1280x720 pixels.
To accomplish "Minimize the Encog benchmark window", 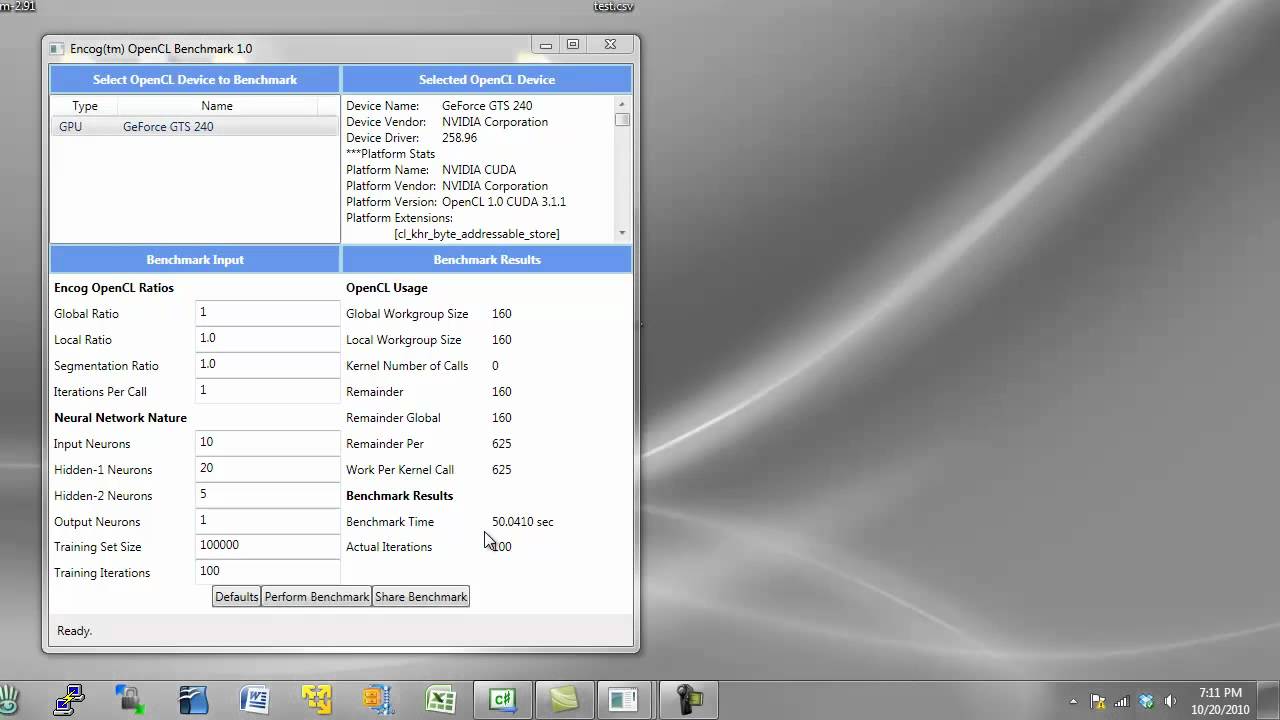I will pyautogui.click(x=546, y=44).
